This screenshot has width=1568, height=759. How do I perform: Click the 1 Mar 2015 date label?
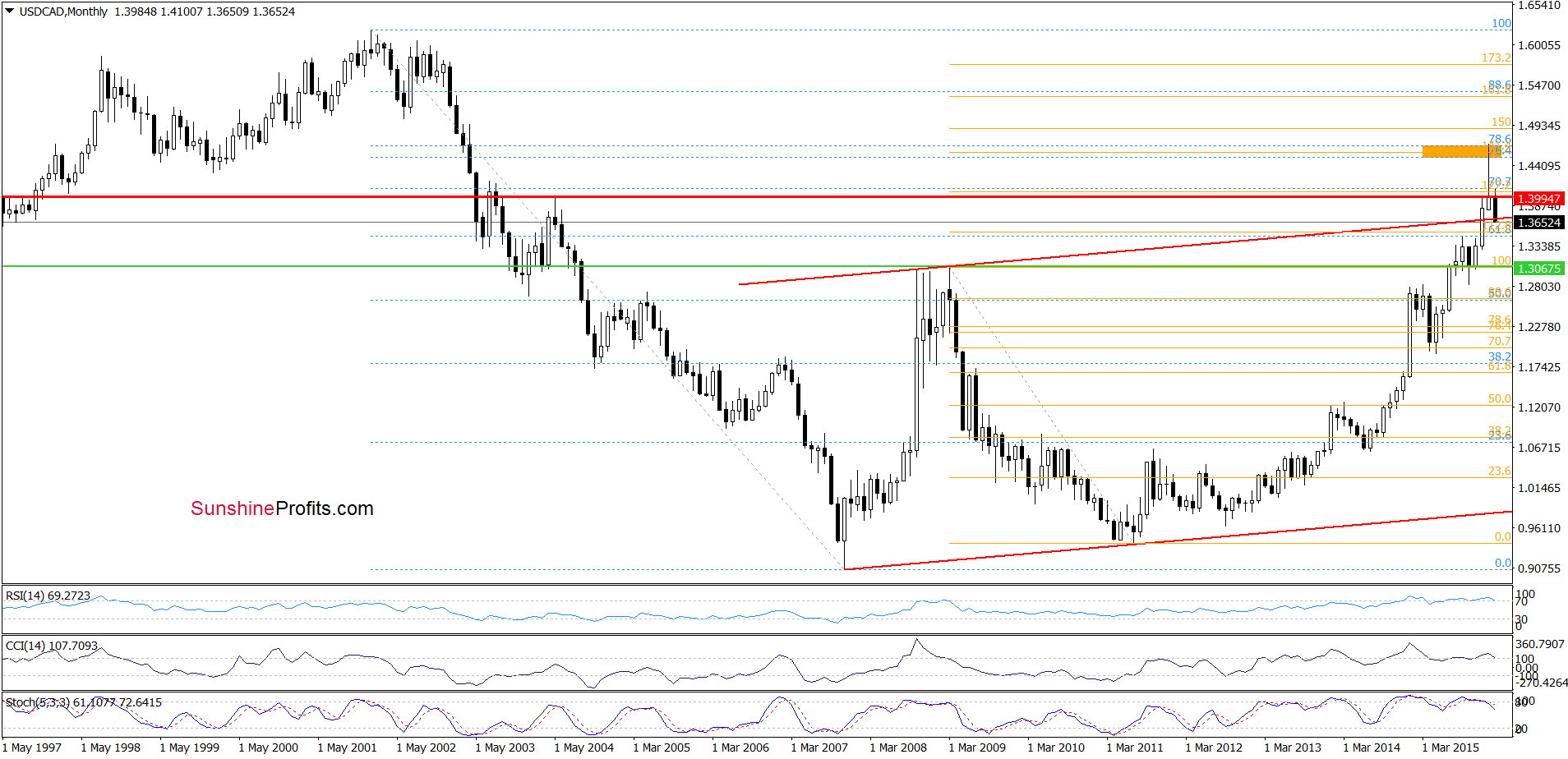click(1450, 747)
